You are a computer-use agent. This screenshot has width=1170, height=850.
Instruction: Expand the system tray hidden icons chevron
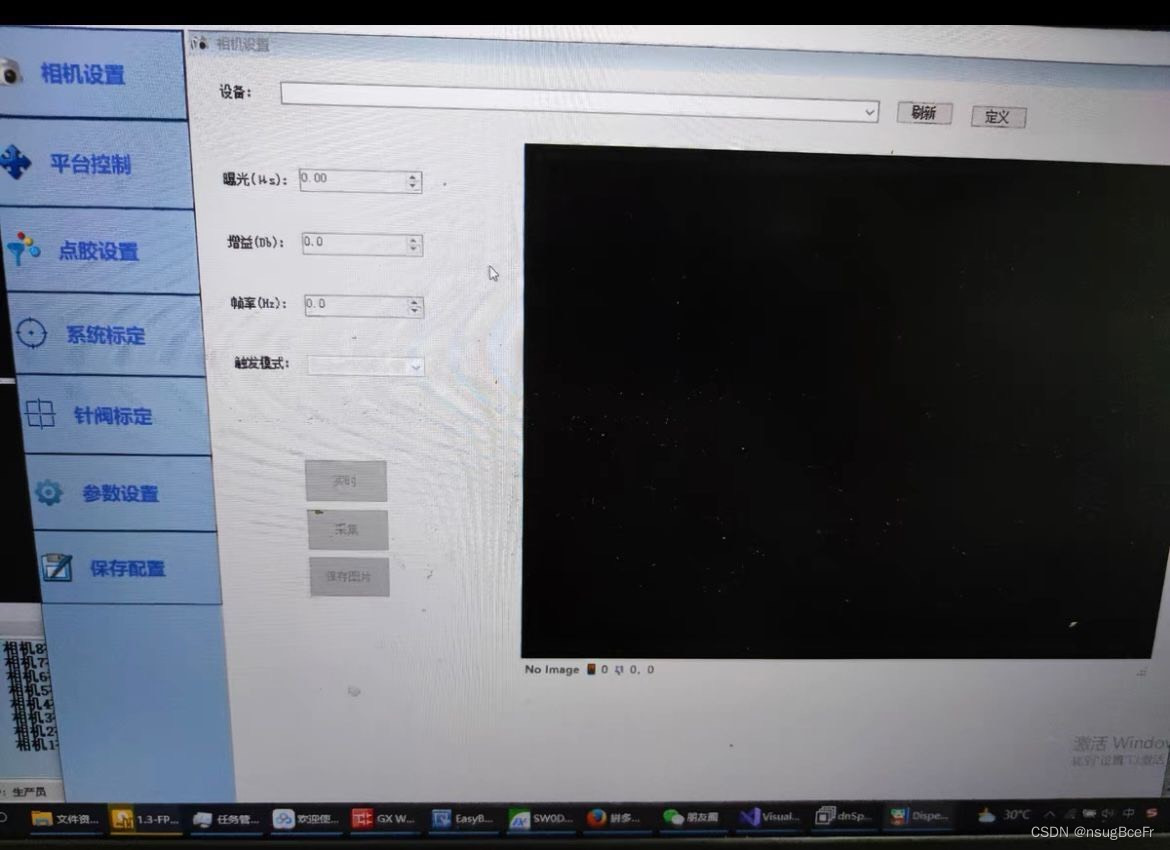(x=1051, y=813)
